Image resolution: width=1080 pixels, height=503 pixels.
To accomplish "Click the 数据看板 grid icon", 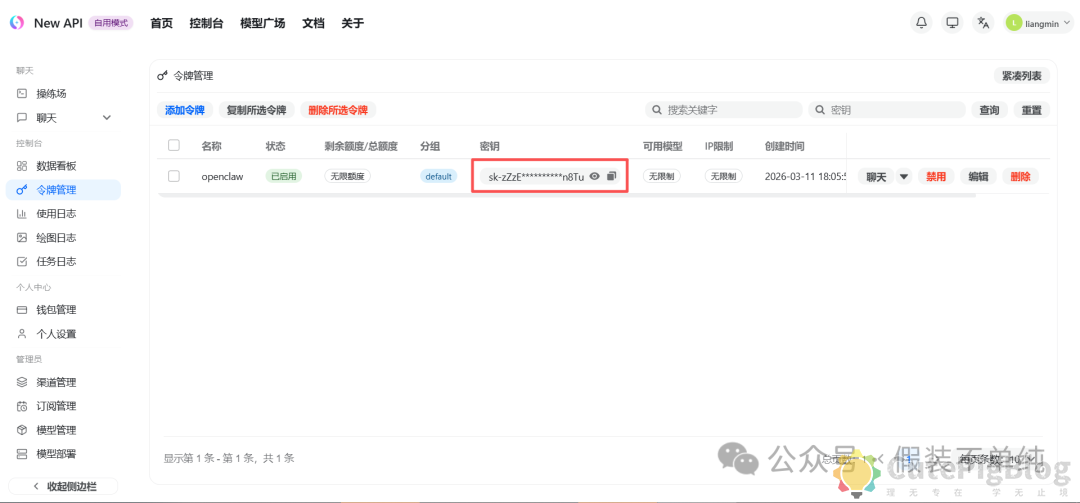I will [x=22, y=166].
